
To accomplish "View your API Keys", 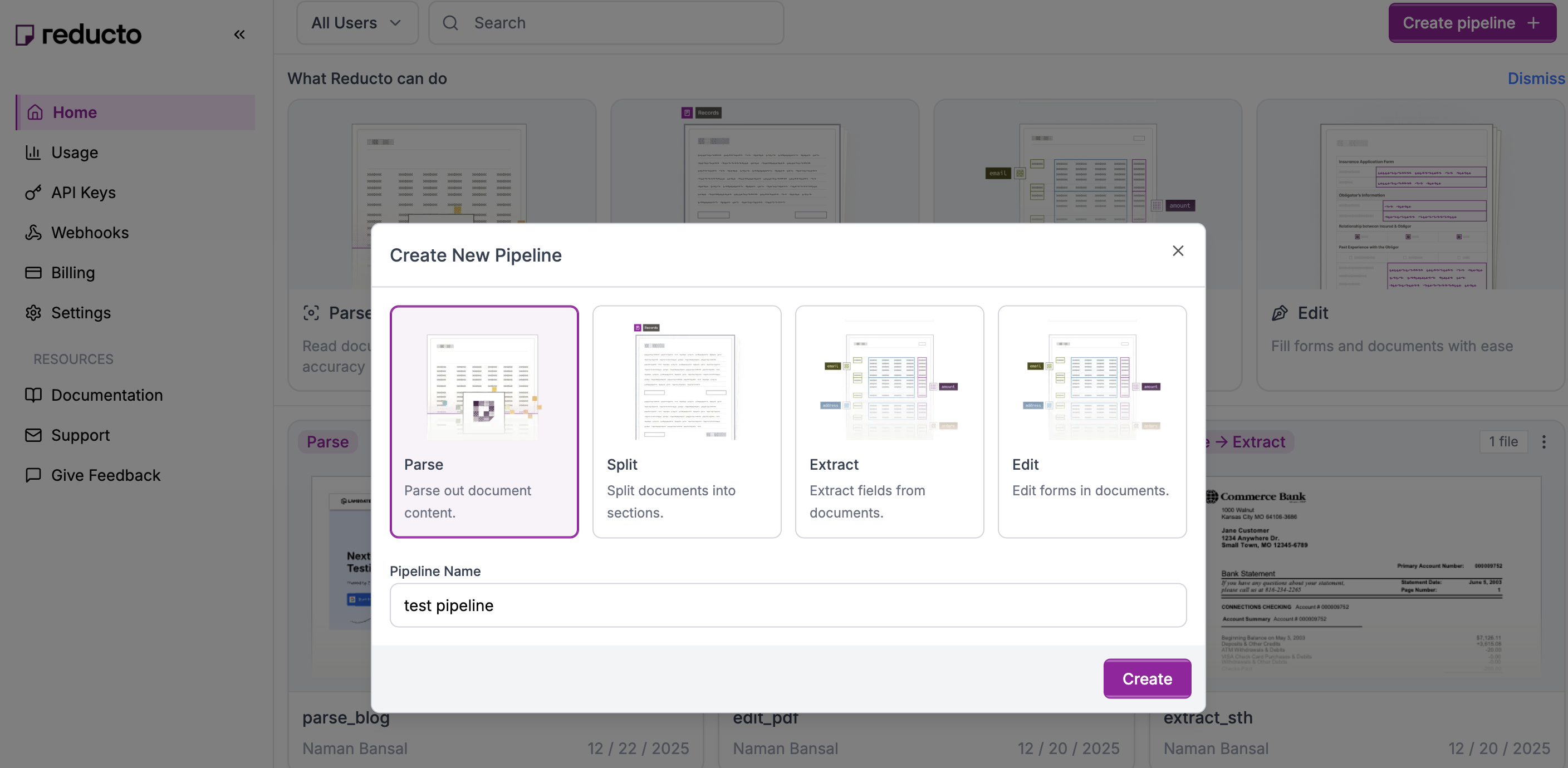I will (x=84, y=193).
